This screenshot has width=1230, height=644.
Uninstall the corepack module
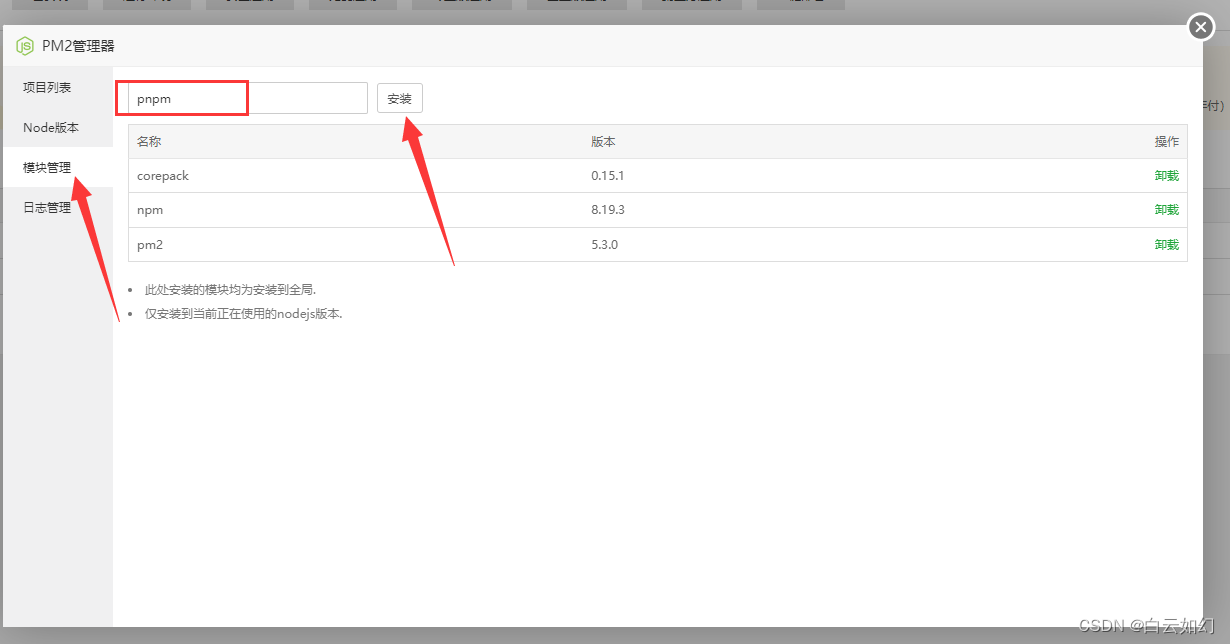tap(1166, 176)
